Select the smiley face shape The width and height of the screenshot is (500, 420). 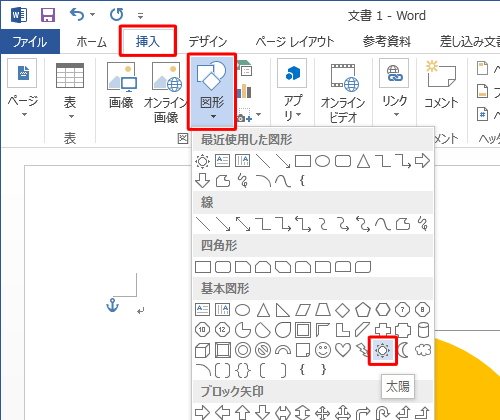pyautogui.click(x=323, y=350)
